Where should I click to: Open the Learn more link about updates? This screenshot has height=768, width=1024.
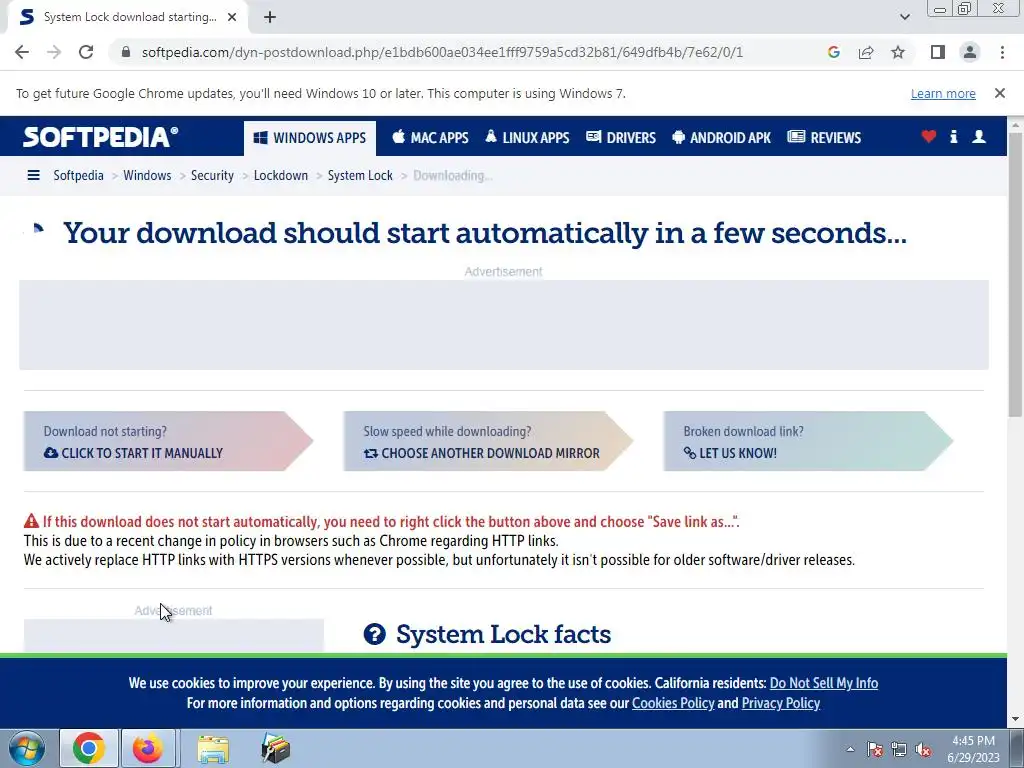943,93
